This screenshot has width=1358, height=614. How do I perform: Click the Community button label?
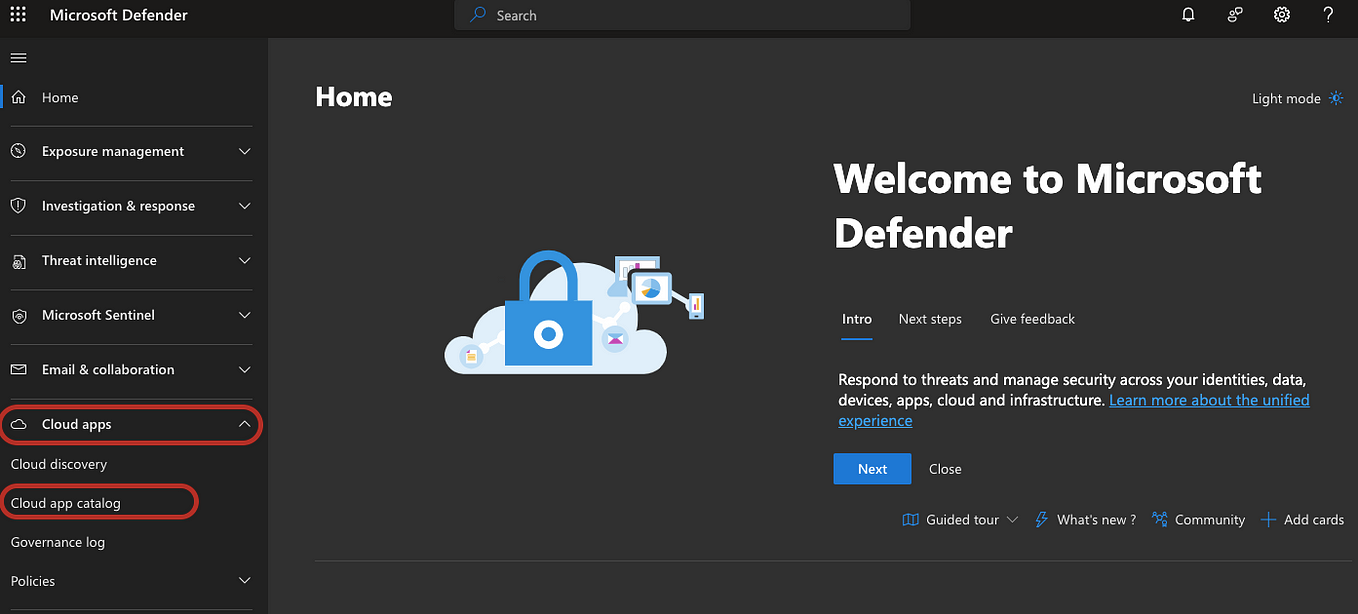[1210, 520]
